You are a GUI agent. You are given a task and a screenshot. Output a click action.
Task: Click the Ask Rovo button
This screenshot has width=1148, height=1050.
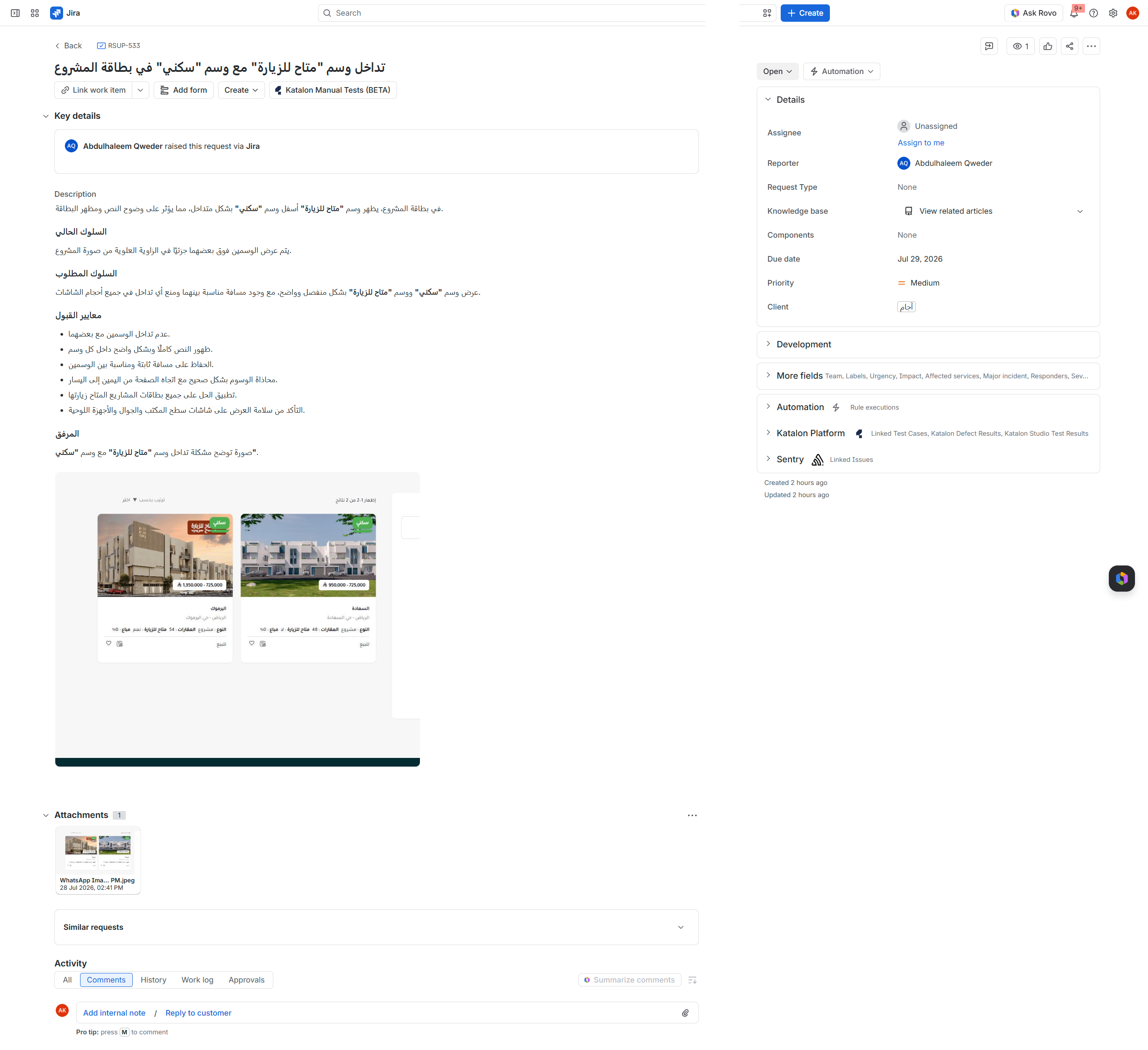click(x=1033, y=13)
